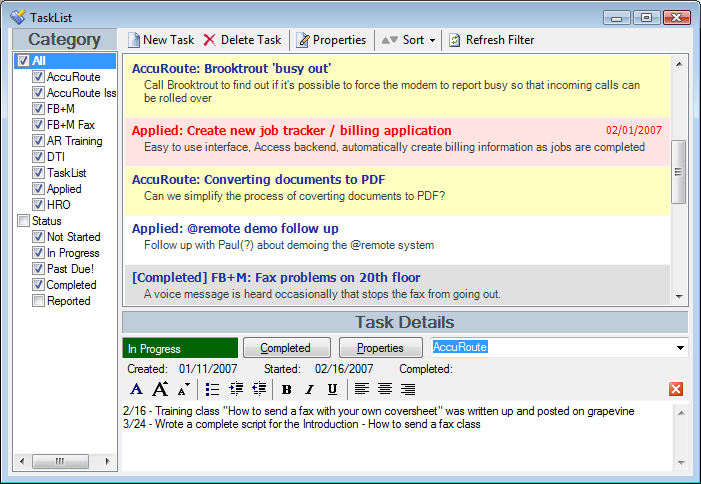This screenshot has height=484, width=701.
Task: Click the Properties button in Task Details
Action: pos(380,348)
